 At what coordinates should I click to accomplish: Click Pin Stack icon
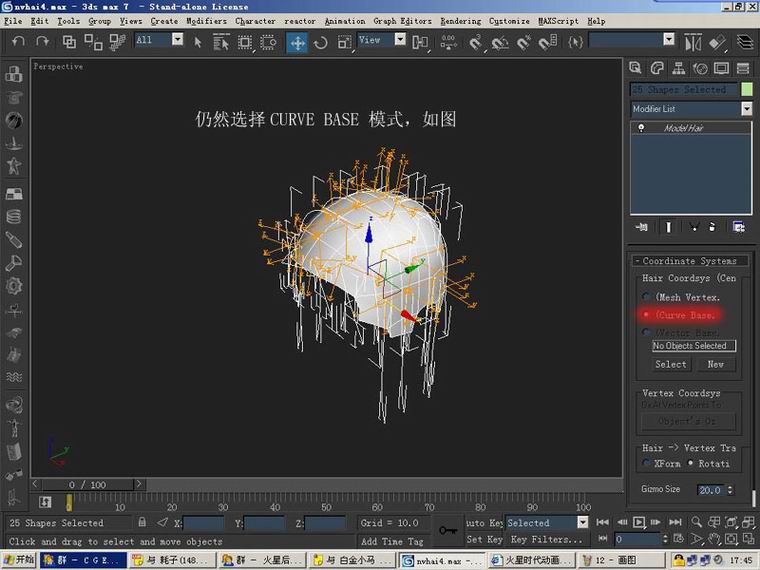[x=642, y=227]
